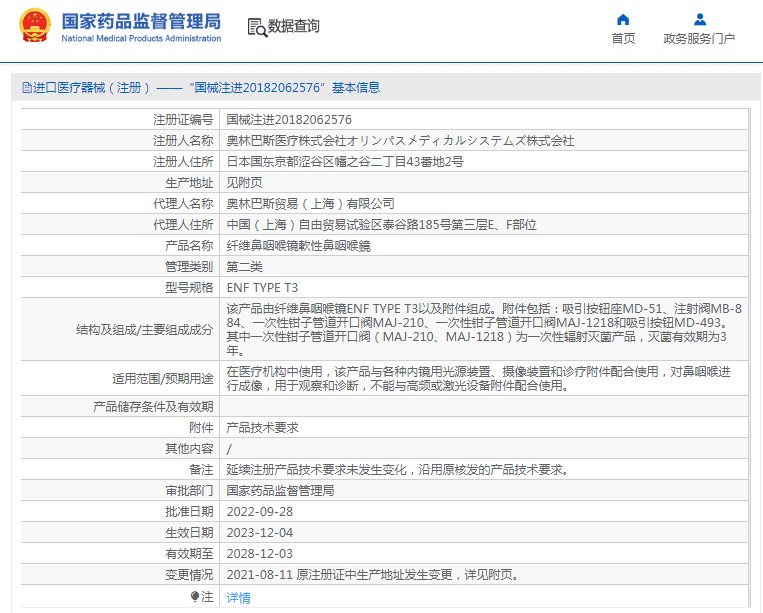763x613 pixels.
Task: Select registration number 国械注进20182062576 cell
Action: coord(289,120)
